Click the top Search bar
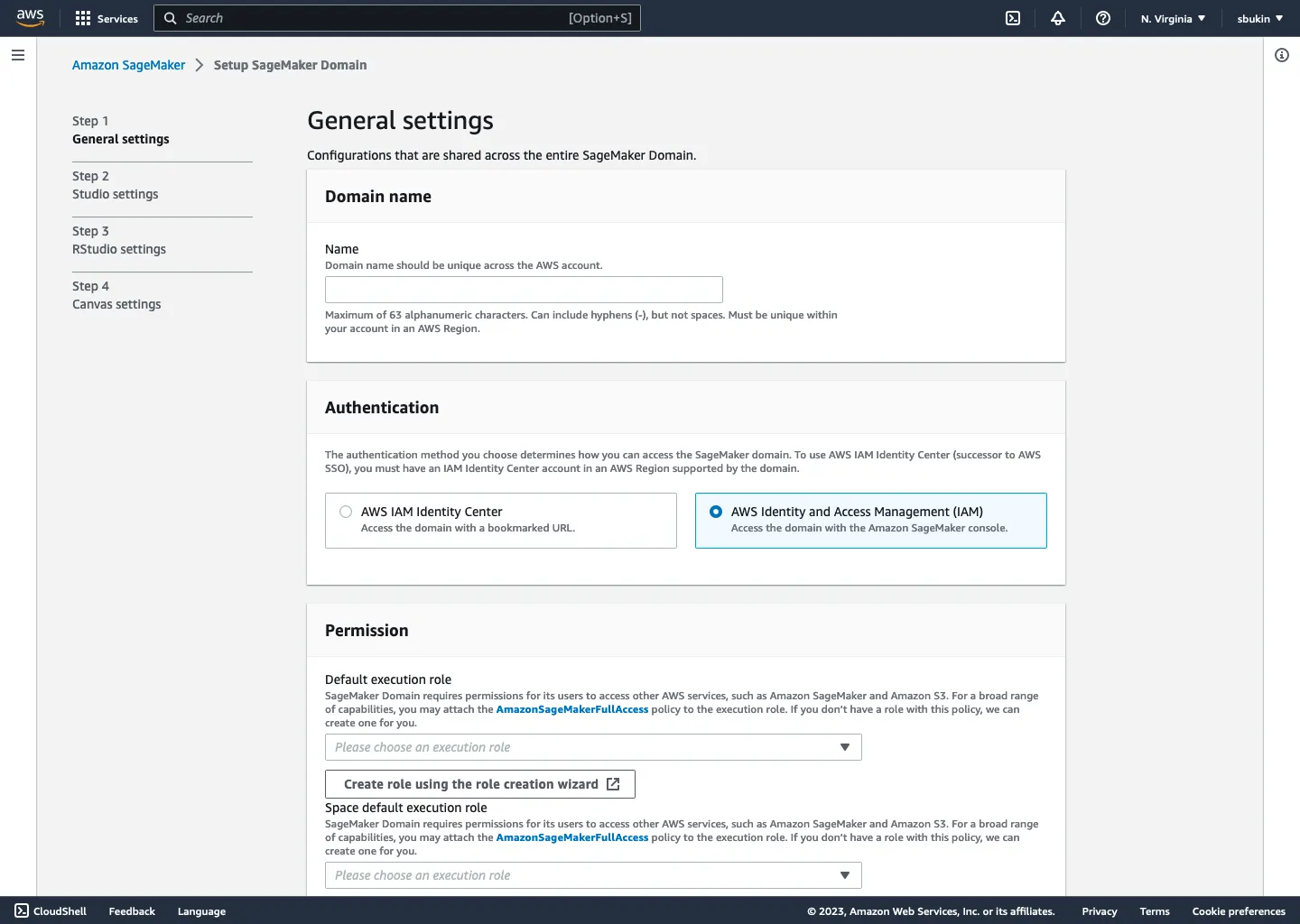The height and width of the screenshot is (924, 1300). pyautogui.click(x=397, y=18)
